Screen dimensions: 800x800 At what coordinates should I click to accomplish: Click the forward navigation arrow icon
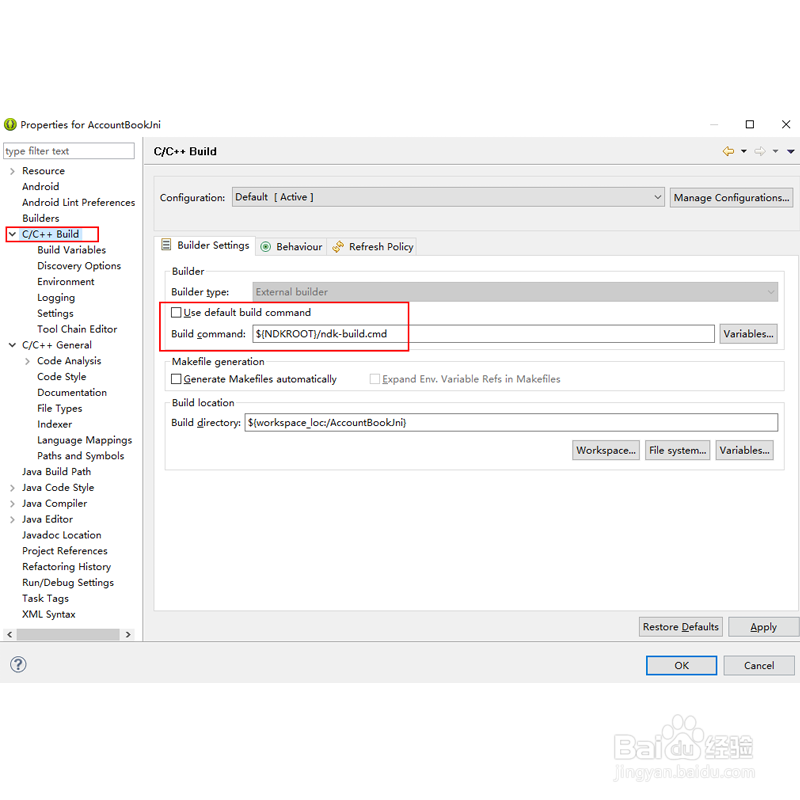tap(760, 151)
